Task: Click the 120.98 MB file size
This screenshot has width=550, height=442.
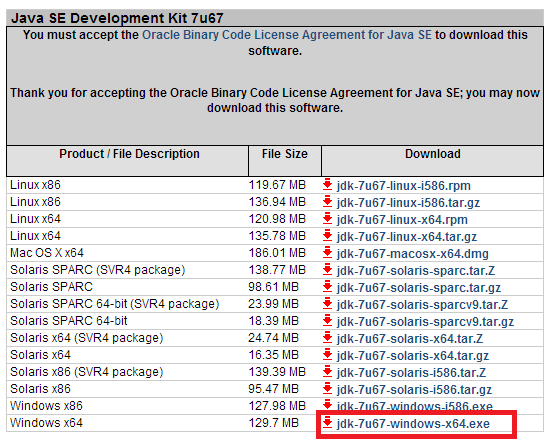Action: [277, 219]
